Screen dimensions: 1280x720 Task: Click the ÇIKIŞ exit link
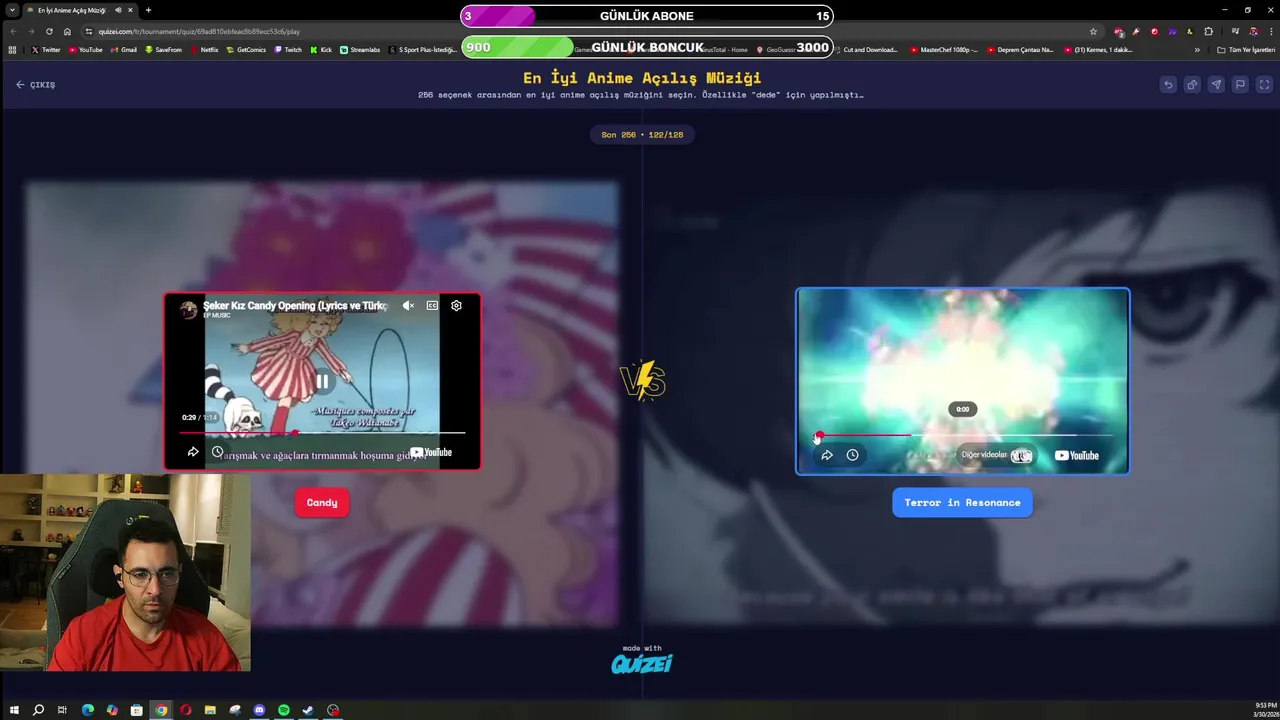(x=36, y=85)
